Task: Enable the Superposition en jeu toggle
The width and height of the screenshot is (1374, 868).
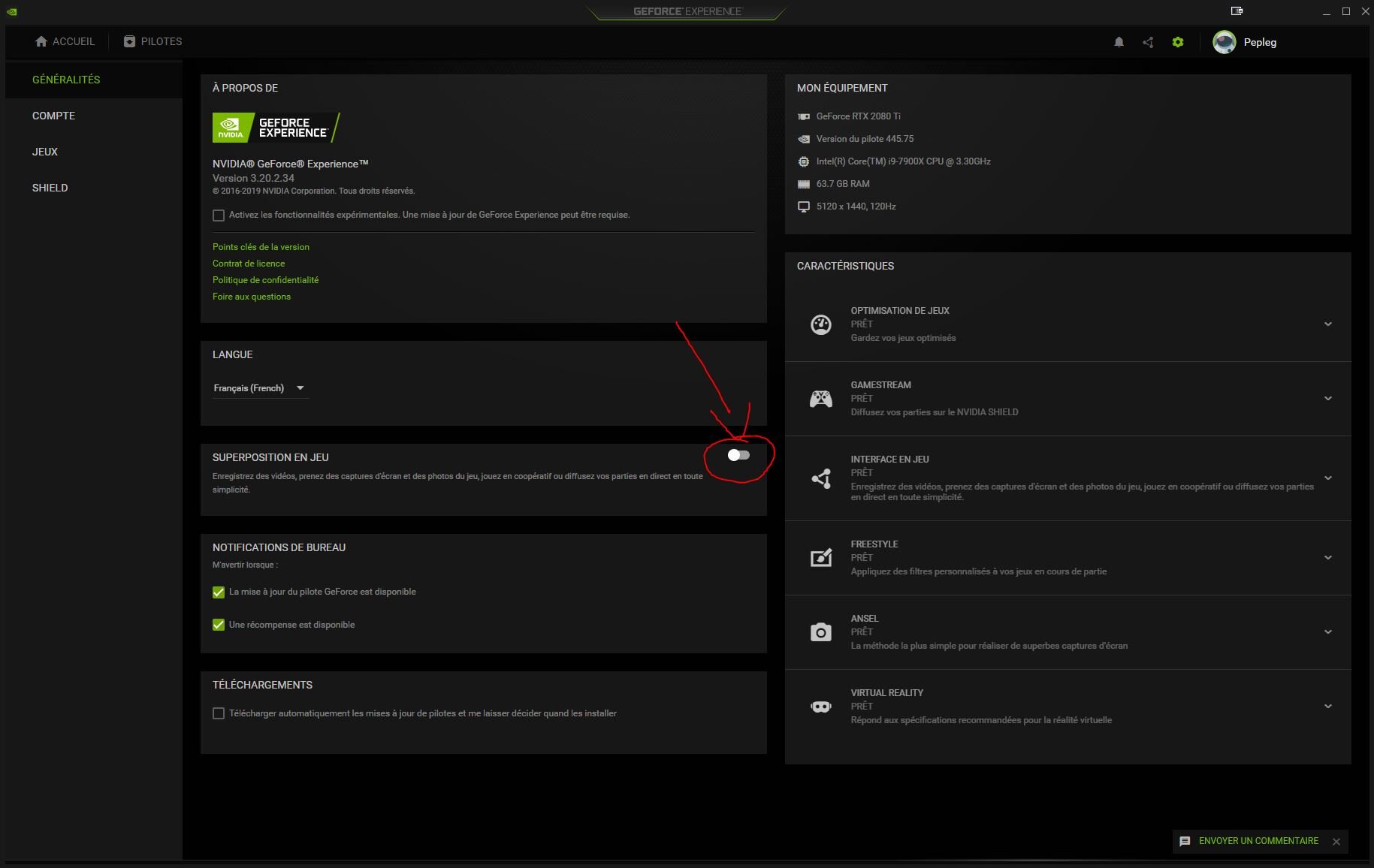Action: [738, 455]
